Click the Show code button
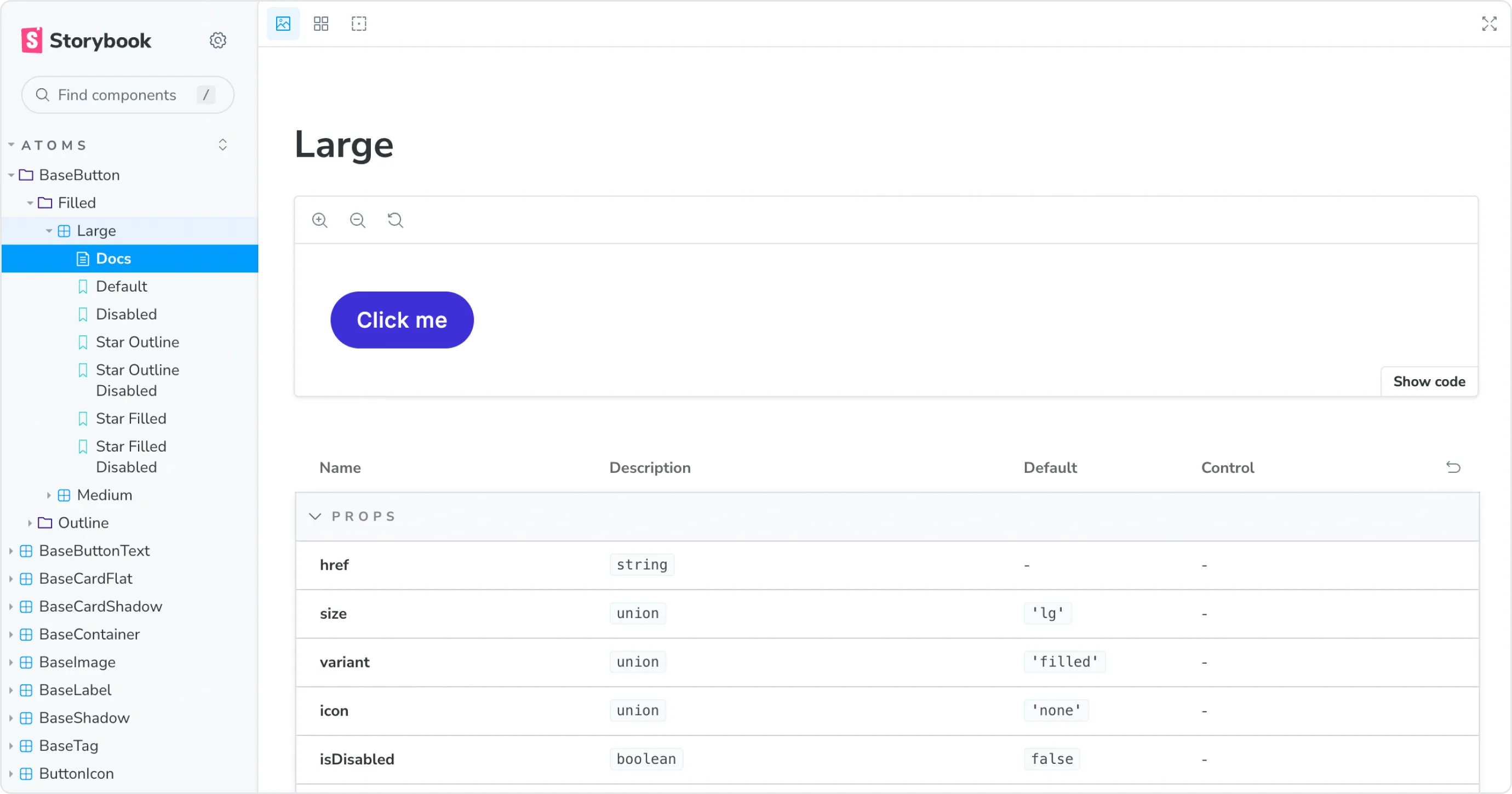1512x794 pixels. click(x=1429, y=382)
